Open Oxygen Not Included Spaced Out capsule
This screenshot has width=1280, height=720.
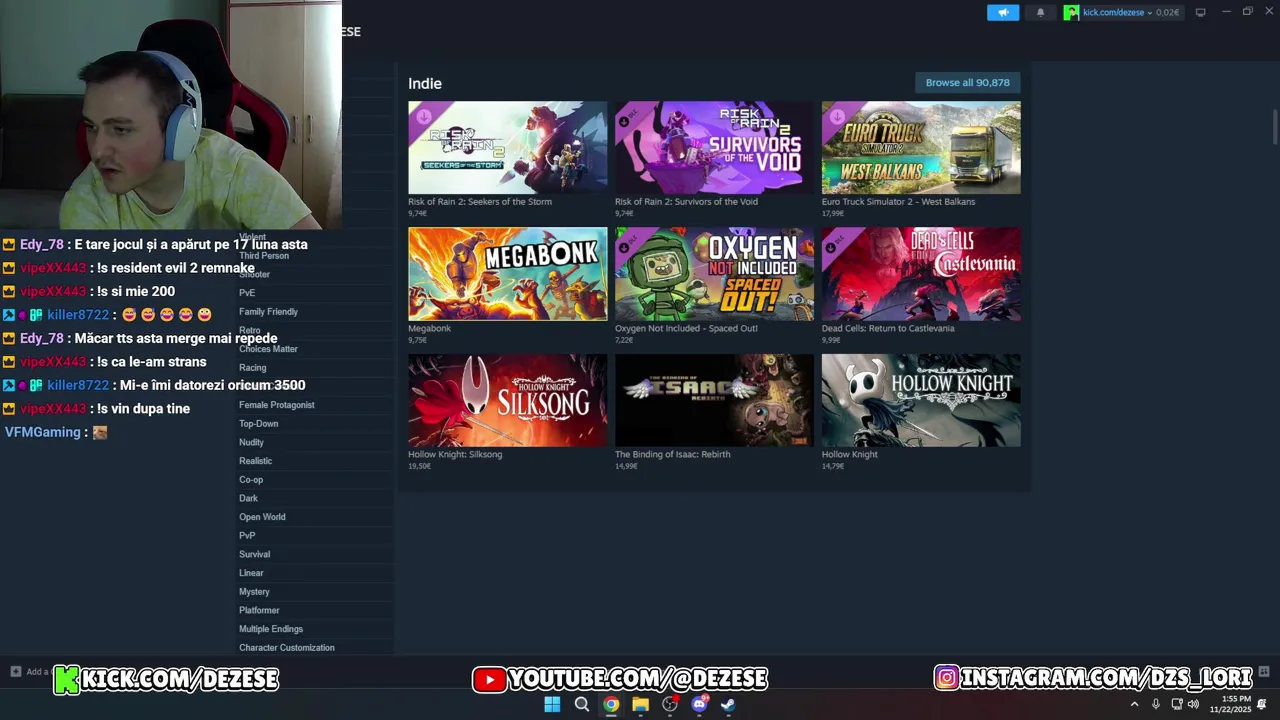(x=714, y=274)
